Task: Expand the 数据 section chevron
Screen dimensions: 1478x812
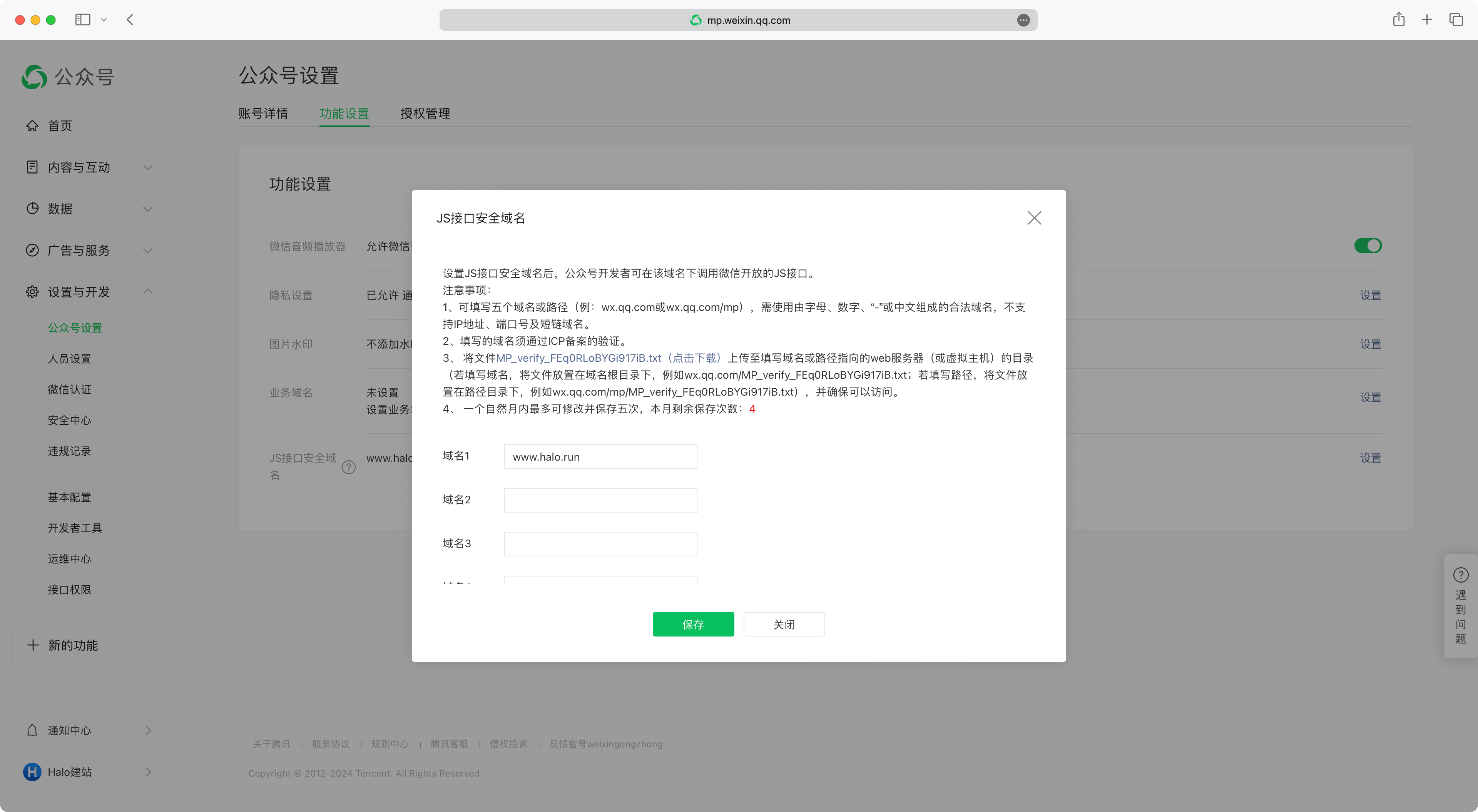Action: tap(147, 209)
